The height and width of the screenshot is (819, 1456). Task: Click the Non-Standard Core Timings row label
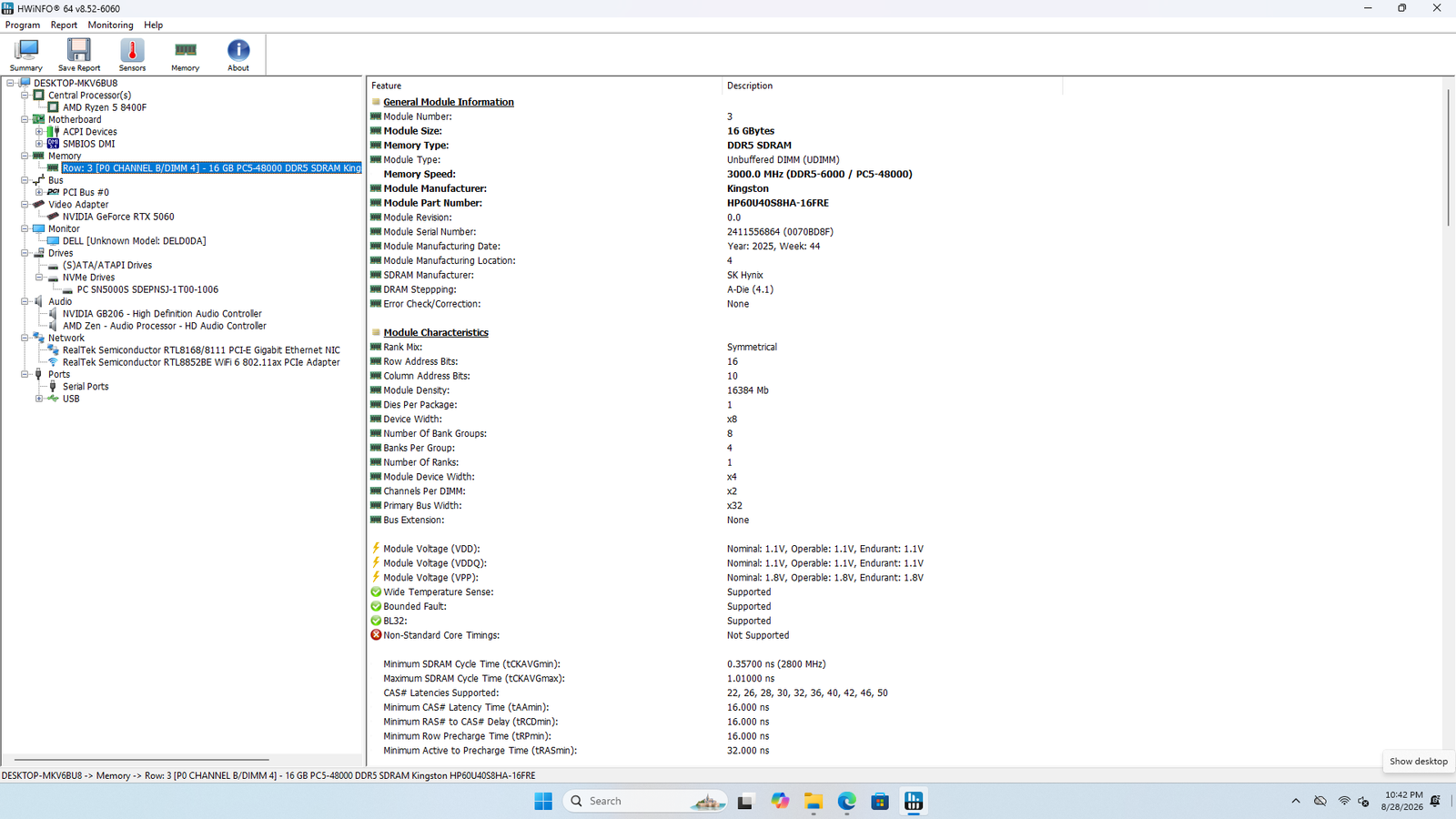pos(441,635)
